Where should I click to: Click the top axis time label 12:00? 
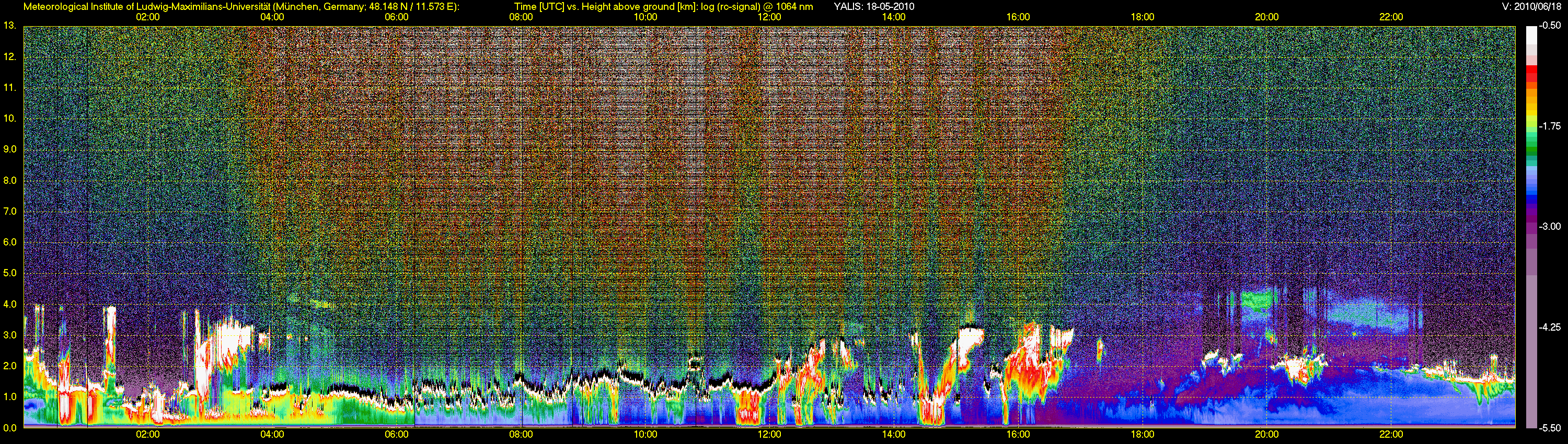769,17
